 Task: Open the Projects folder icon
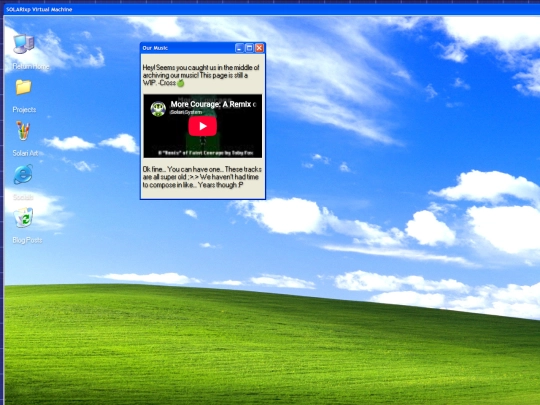coord(23,87)
